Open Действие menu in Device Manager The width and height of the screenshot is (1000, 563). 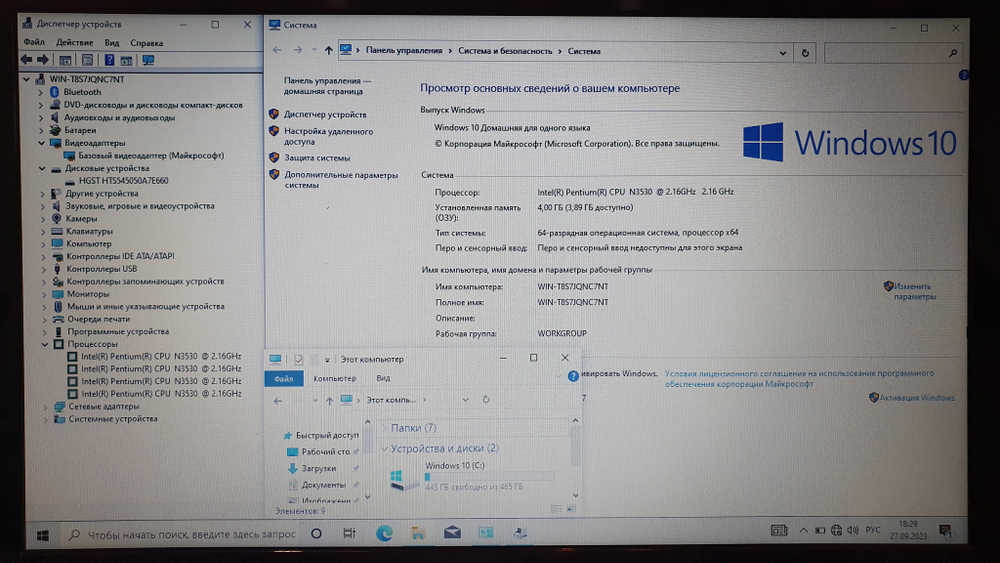click(75, 43)
